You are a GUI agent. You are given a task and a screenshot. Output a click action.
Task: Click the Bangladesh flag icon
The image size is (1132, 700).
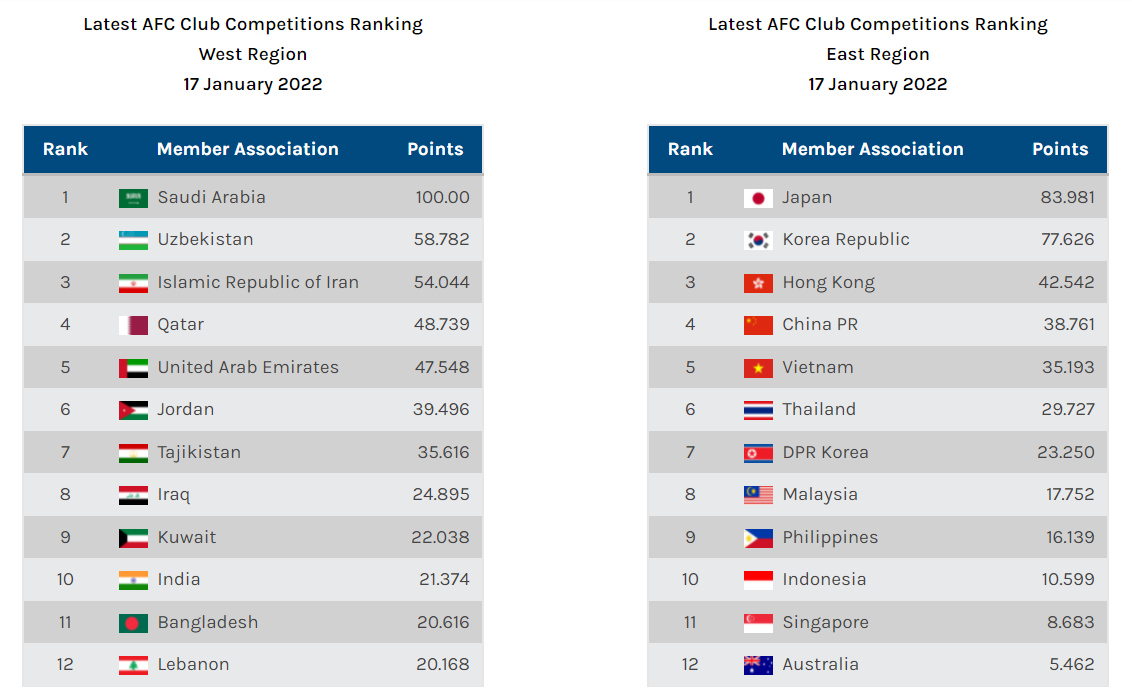[x=133, y=623]
